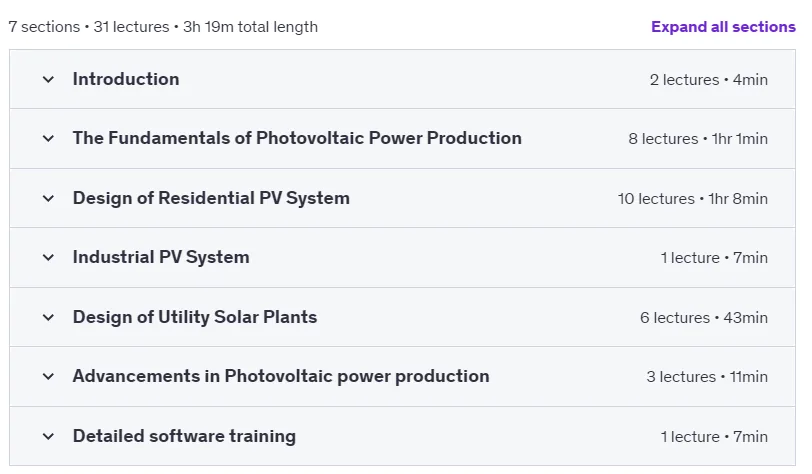The height and width of the screenshot is (474, 812).
Task: Click the 6 lectures • 43min label
Action: pos(704,318)
